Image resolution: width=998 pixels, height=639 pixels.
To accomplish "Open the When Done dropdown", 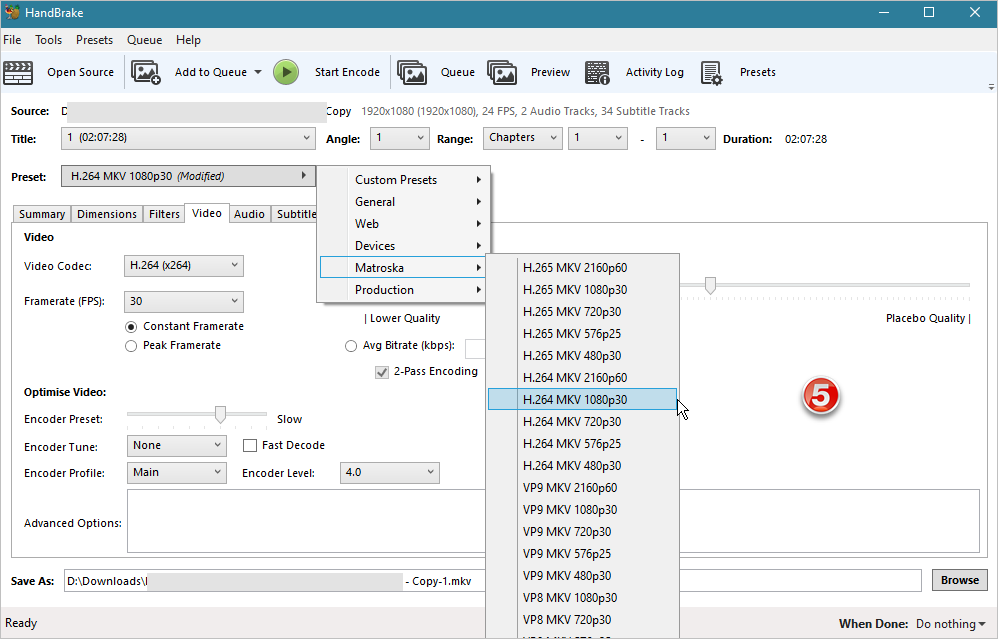I will [951, 624].
